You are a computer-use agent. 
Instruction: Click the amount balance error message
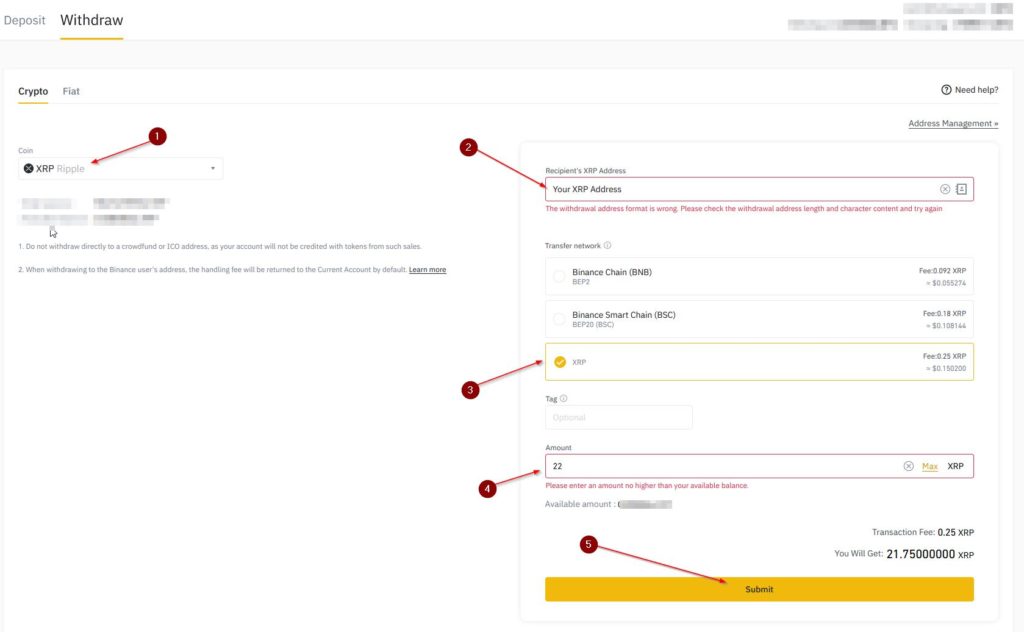click(x=647, y=486)
